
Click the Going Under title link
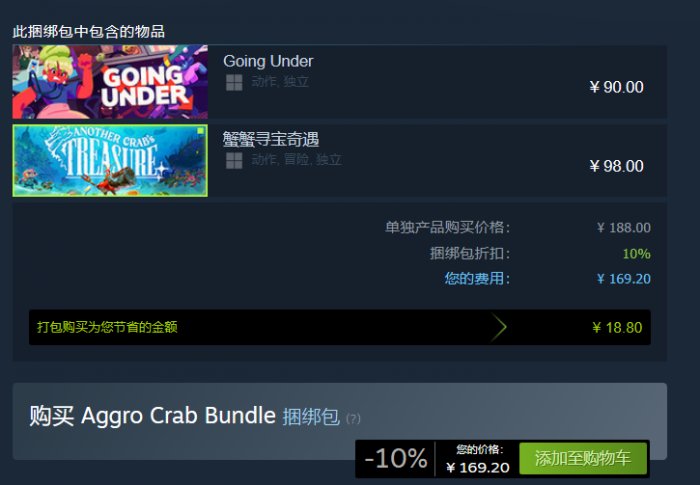[268, 61]
